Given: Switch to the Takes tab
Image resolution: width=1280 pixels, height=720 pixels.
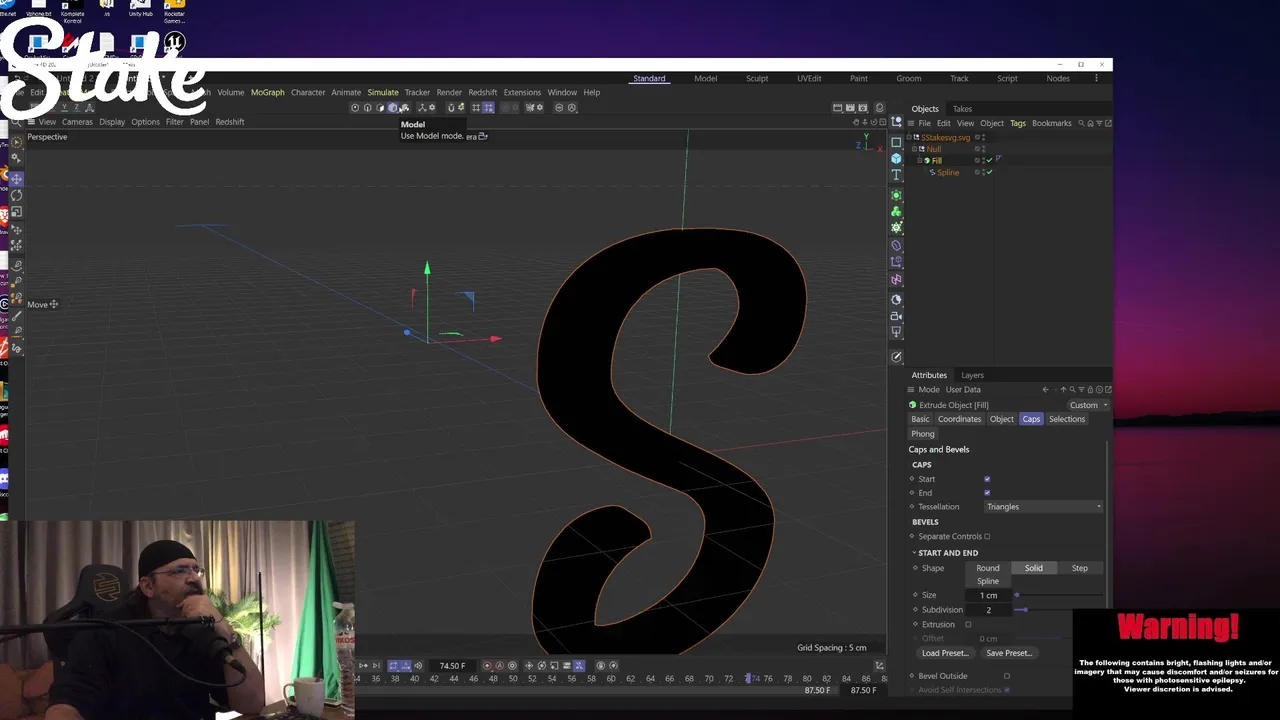Looking at the screenshot, I should click(x=962, y=109).
